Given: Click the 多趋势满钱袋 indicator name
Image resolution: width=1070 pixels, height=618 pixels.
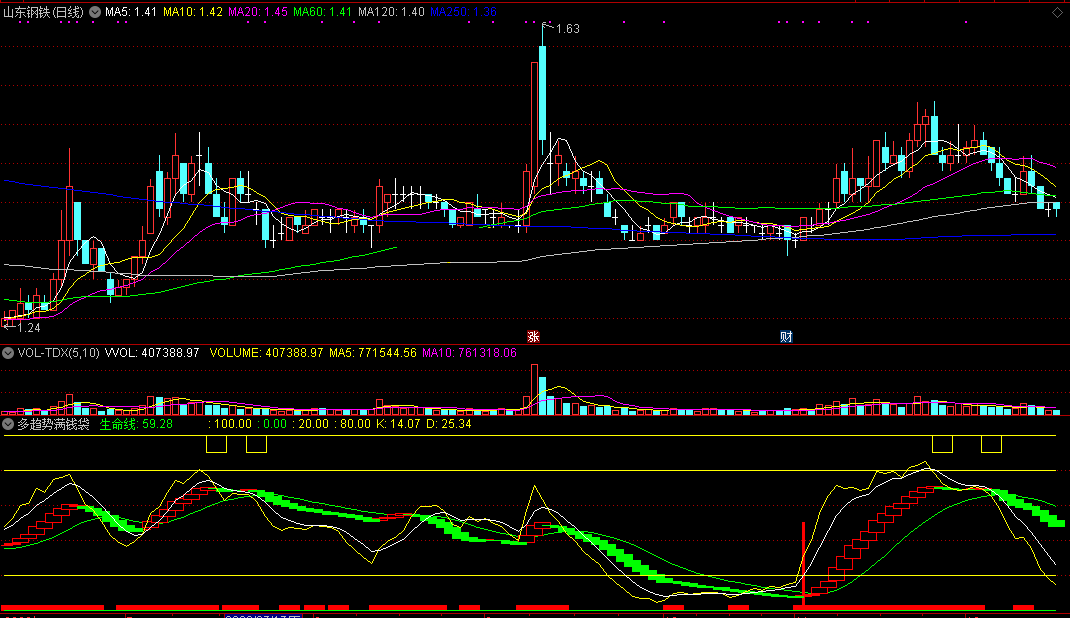Looking at the screenshot, I should point(53,424).
